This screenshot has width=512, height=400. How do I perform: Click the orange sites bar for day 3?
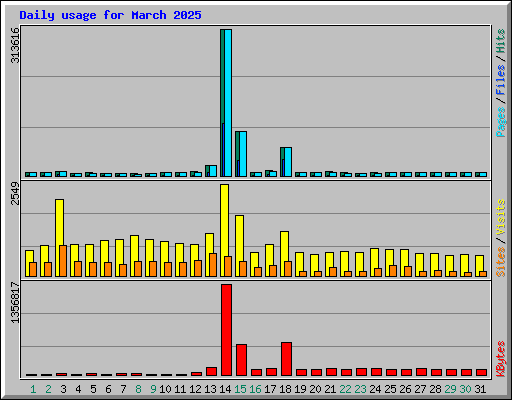(x=63, y=261)
